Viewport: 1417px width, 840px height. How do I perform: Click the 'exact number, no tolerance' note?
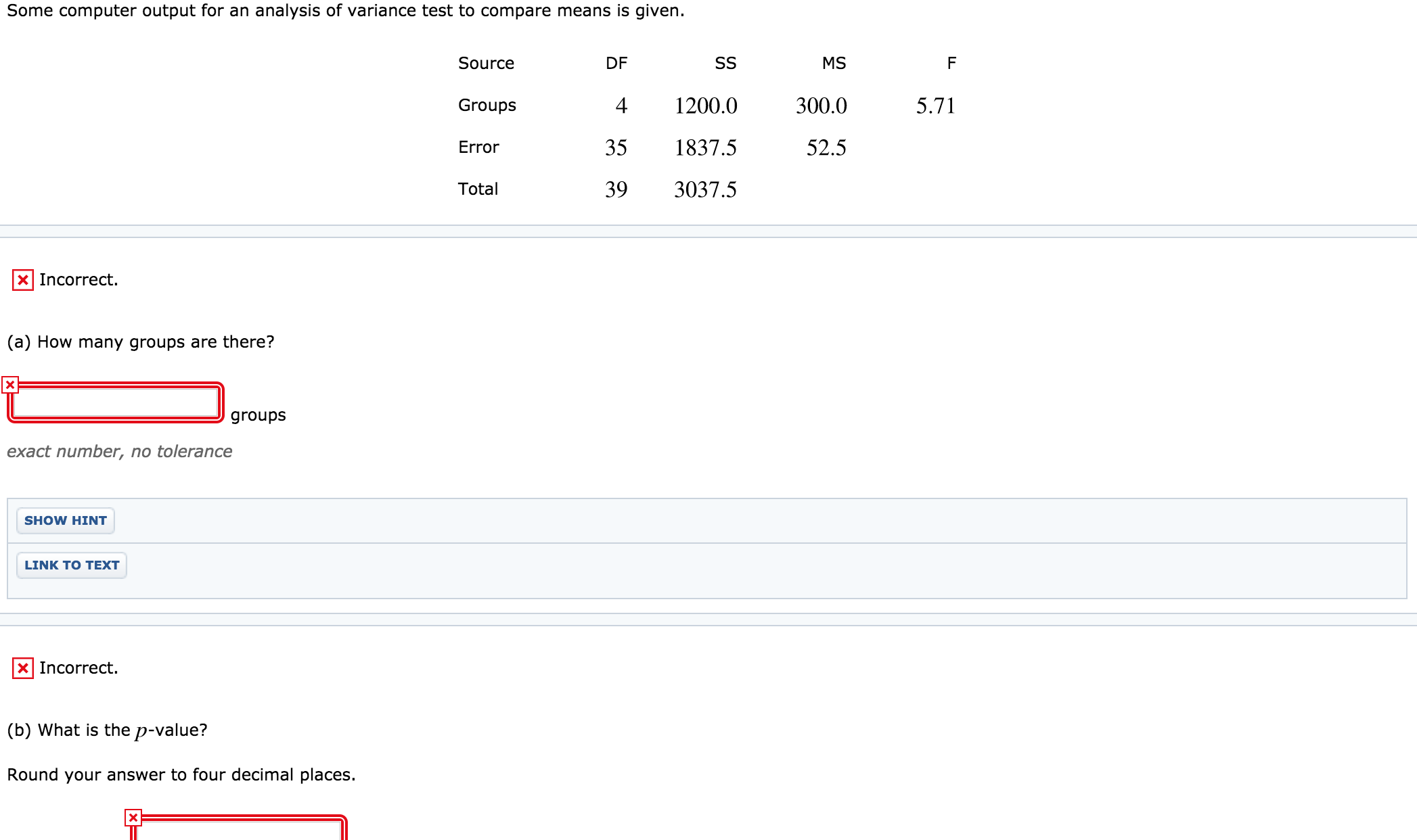(119, 451)
